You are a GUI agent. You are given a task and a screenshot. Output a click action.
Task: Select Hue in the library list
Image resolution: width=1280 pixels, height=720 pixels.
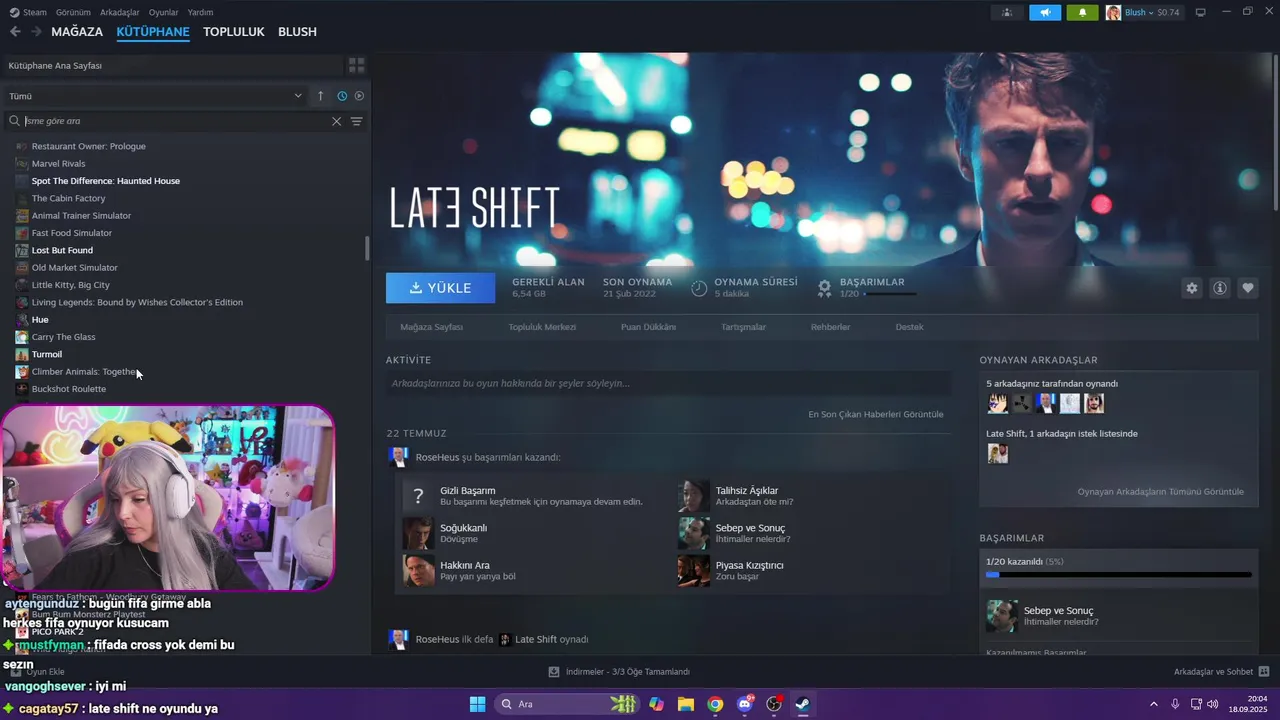click(x=40, y=320)
